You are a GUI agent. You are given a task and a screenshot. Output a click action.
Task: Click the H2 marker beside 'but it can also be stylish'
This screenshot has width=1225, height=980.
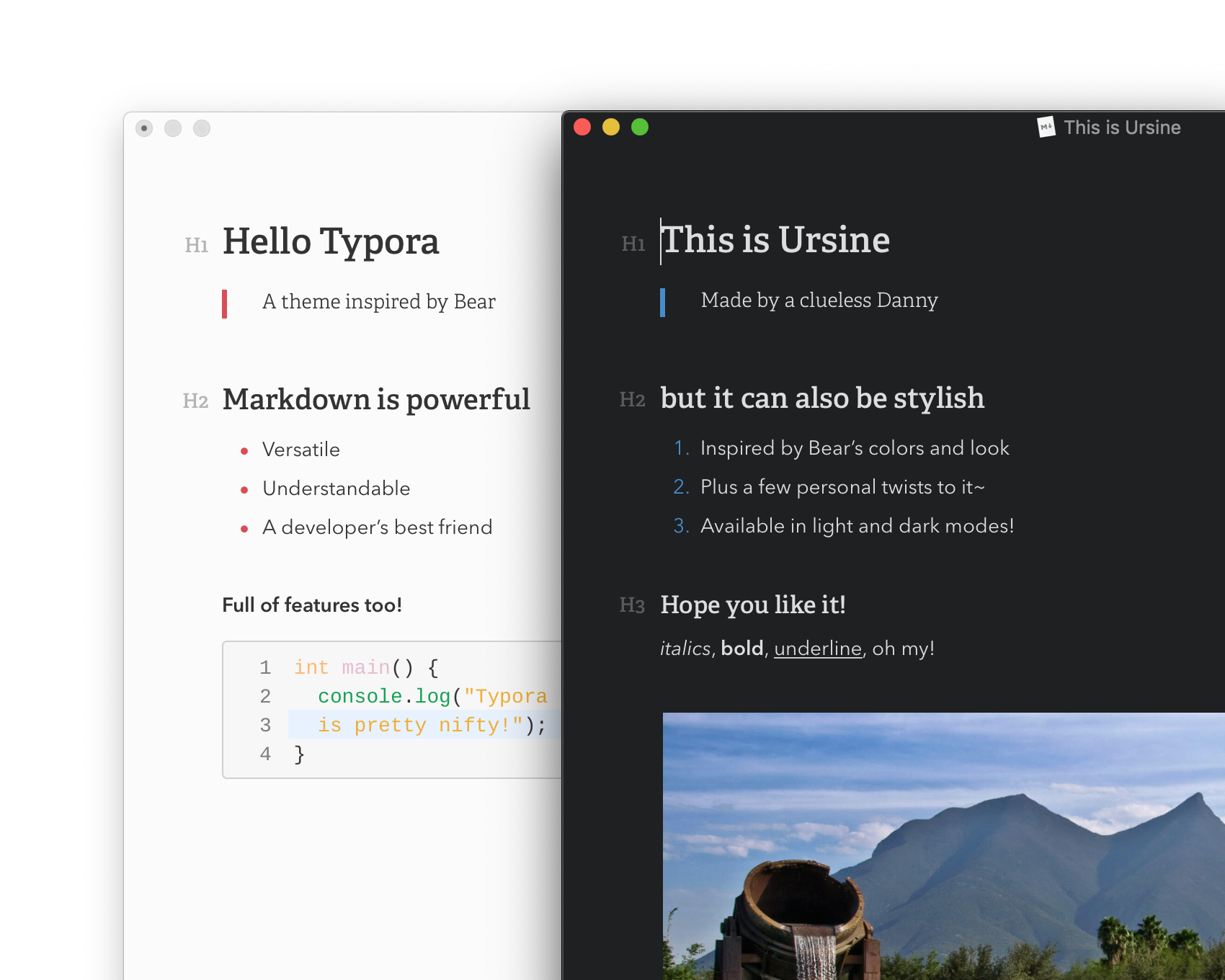(x=632, y=399)
